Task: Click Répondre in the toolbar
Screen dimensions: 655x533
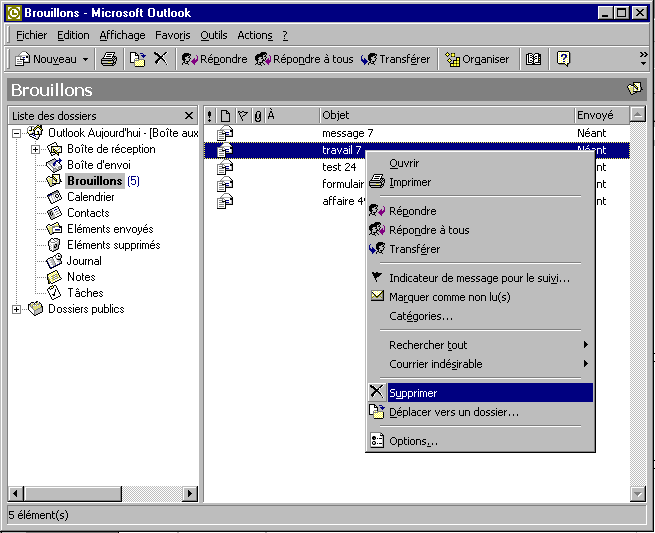Action: point(214,59)
